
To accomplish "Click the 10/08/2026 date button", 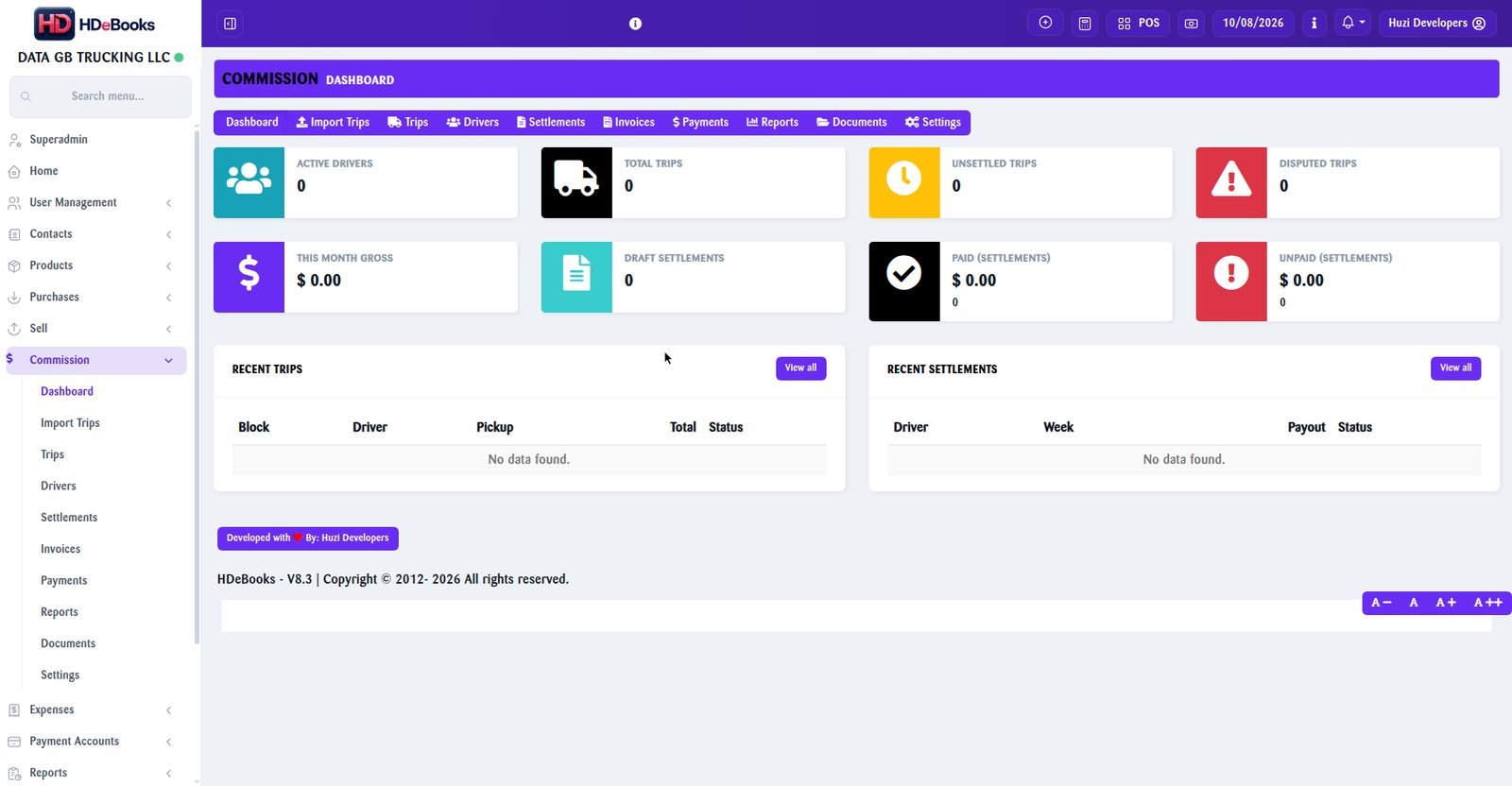I will point(1253,23).
